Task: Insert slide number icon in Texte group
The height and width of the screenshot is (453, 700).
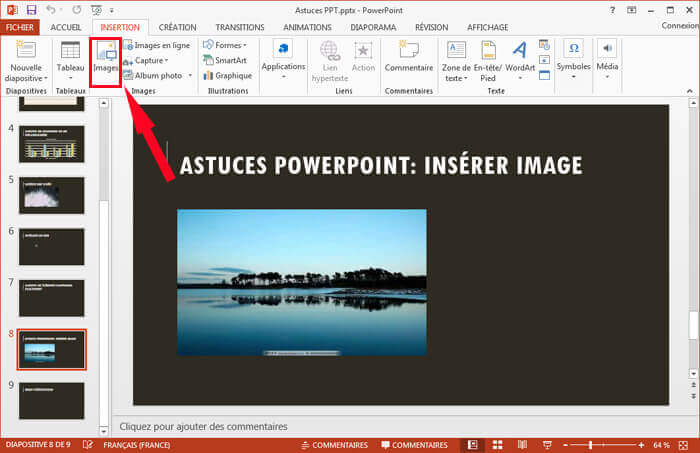Action: click(544, 60)
